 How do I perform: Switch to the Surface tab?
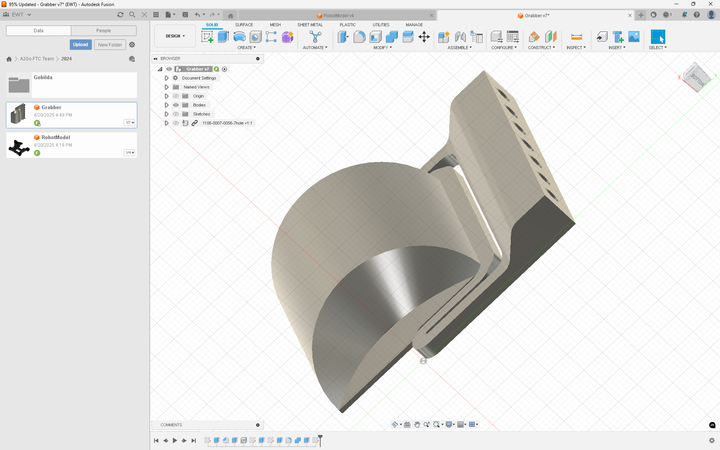point(244,24)
